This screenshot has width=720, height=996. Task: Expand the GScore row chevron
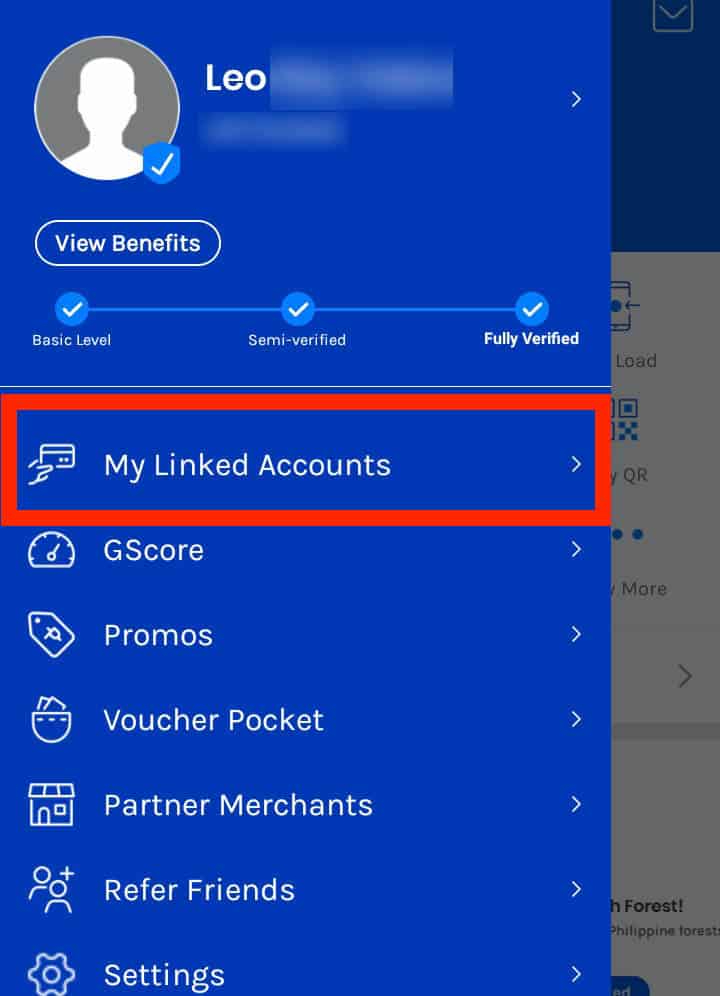[576, 549]
